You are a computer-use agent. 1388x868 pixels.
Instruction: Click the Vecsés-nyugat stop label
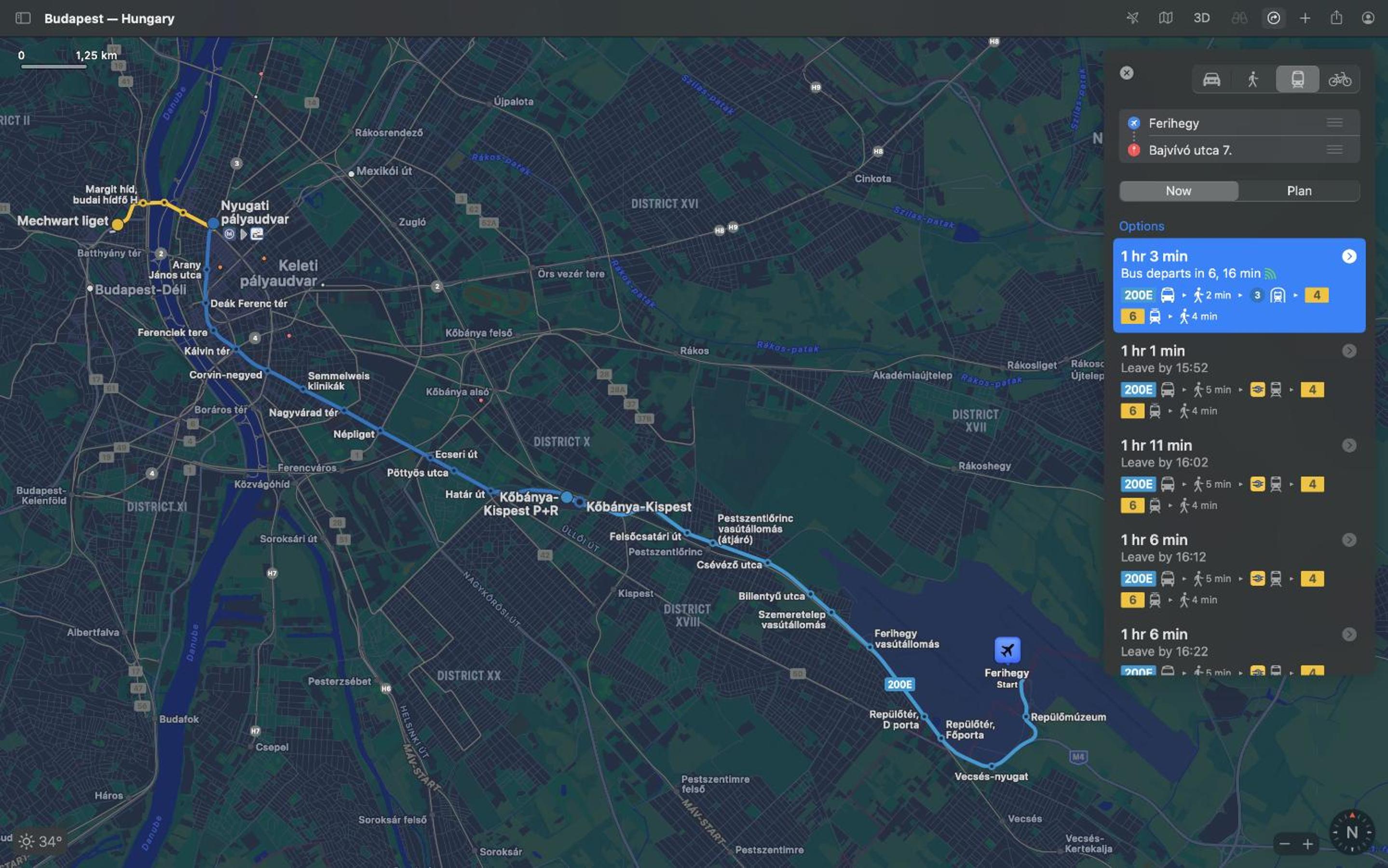point(991,776)
